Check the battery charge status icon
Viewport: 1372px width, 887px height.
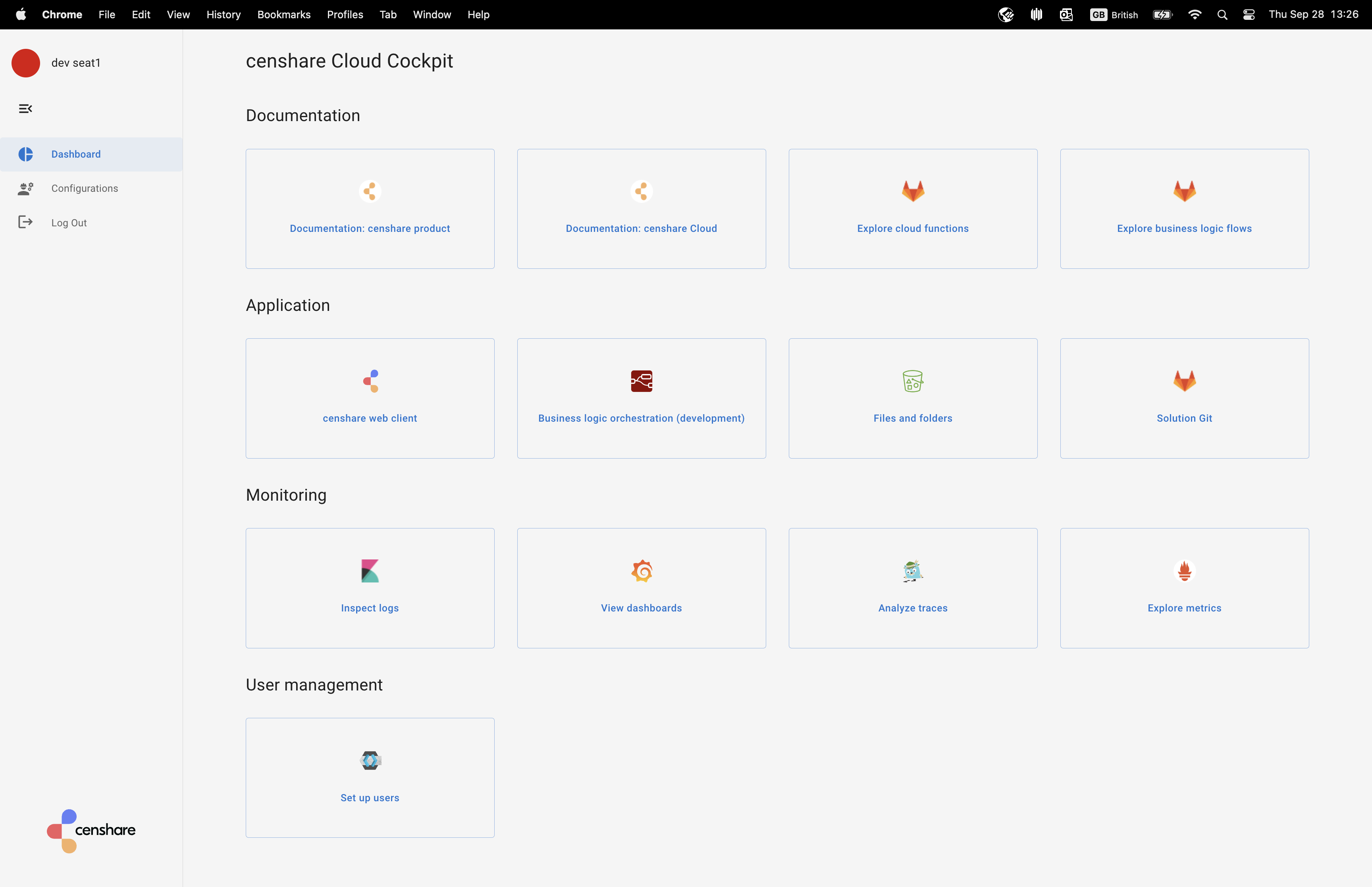(x=1163, y=14)
